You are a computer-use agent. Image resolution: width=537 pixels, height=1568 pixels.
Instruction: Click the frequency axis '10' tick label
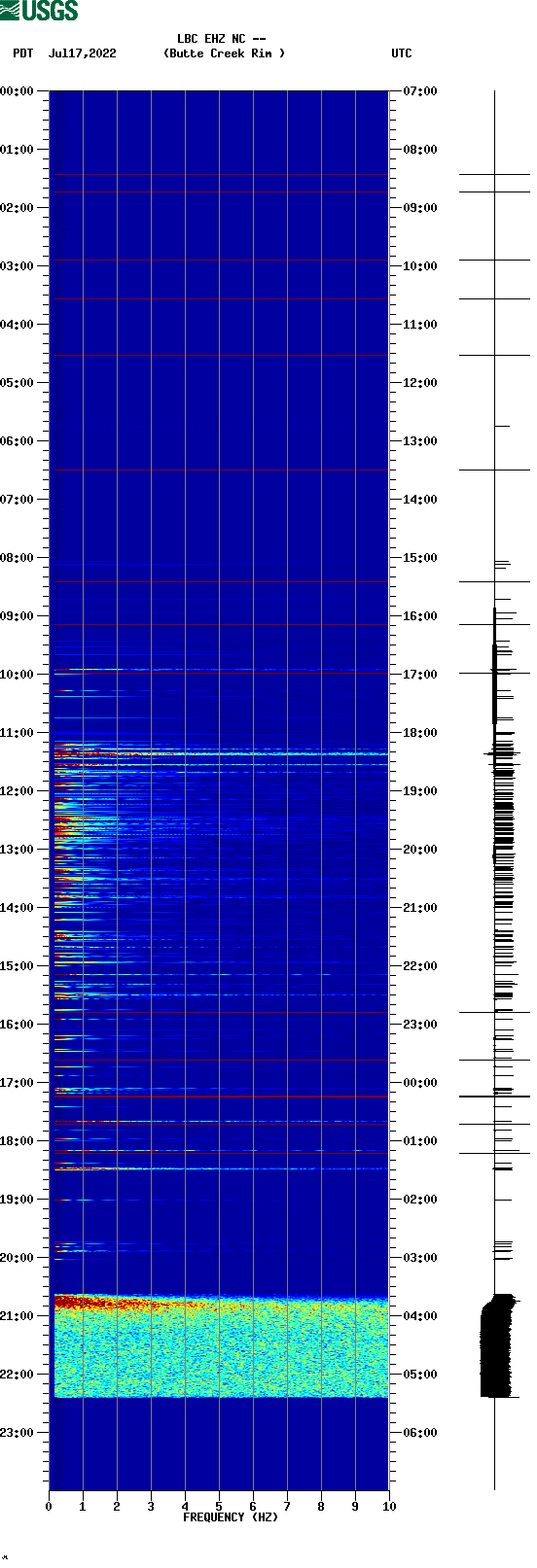click(389, 1507)
